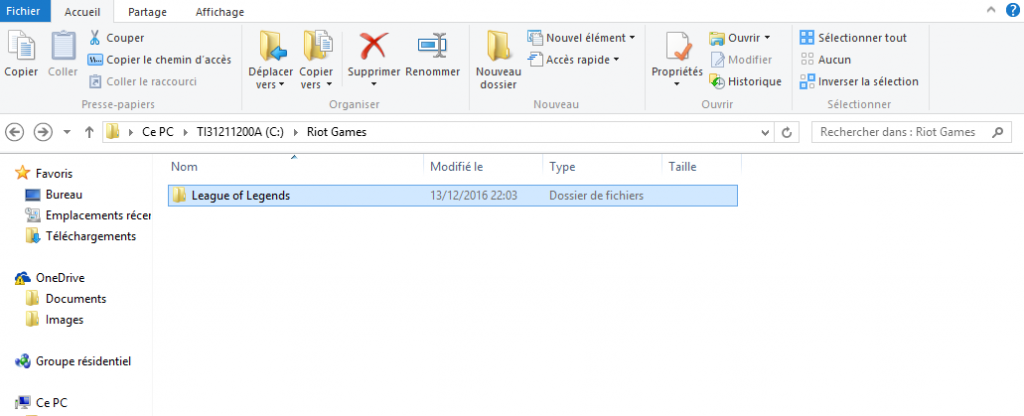
Task: Click Aucun to deselect all
Action: click(825, 59)
